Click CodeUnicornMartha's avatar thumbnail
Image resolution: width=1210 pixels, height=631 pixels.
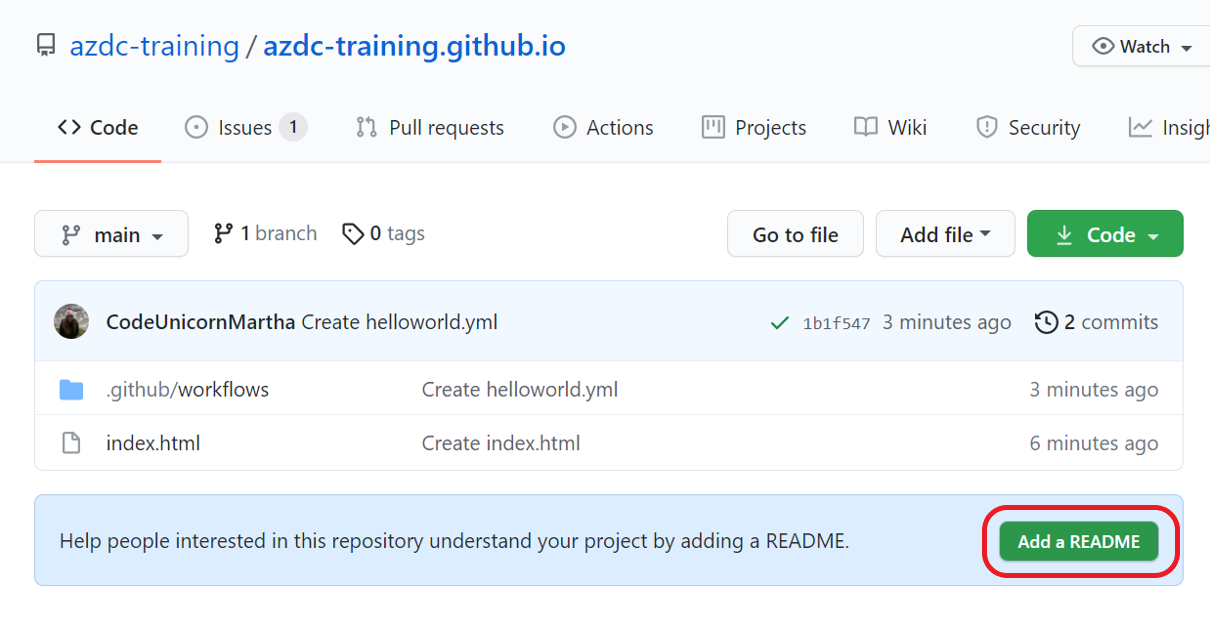pyautogui.click(x=70, y=321)
